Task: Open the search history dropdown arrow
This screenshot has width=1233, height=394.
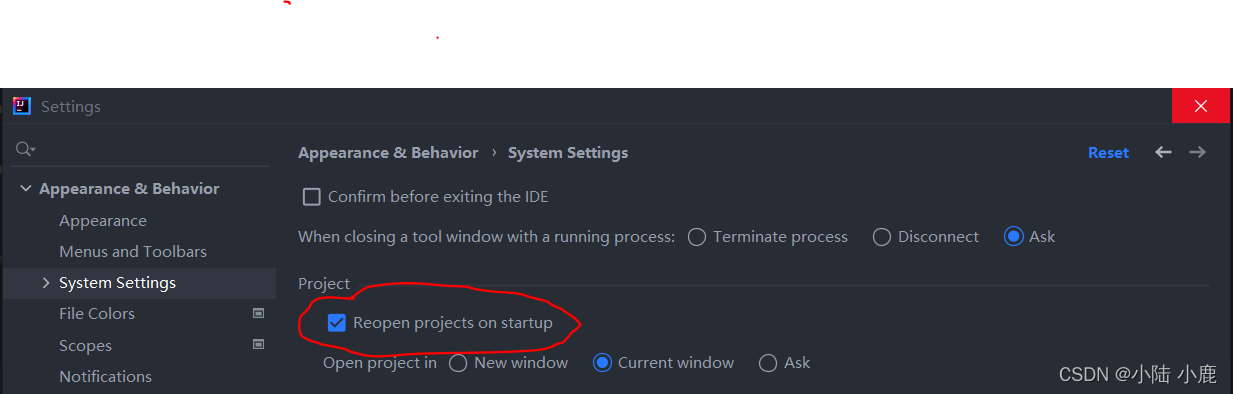Action: click(33, 150)
